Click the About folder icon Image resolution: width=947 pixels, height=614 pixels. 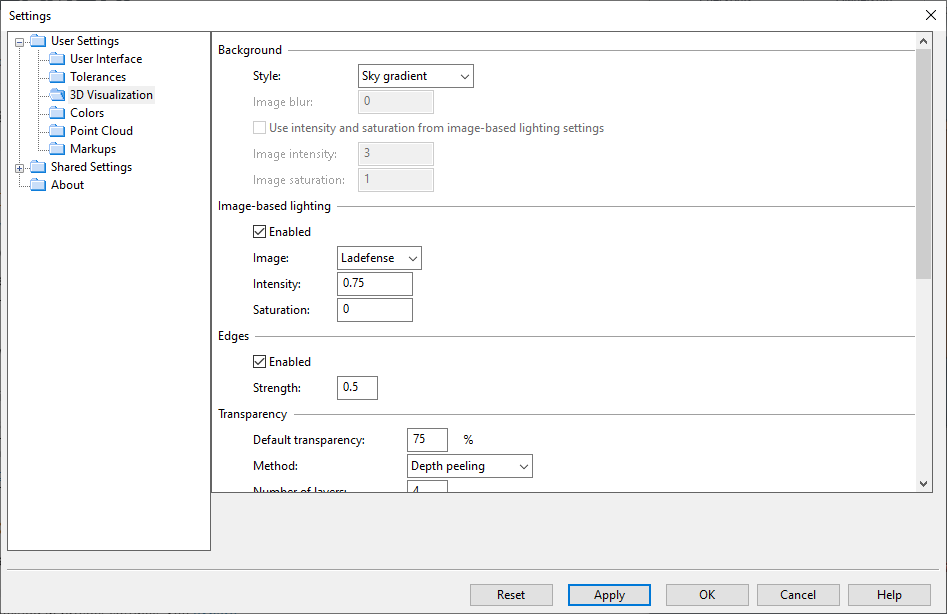pyautogui.click(x=38, y=185)
